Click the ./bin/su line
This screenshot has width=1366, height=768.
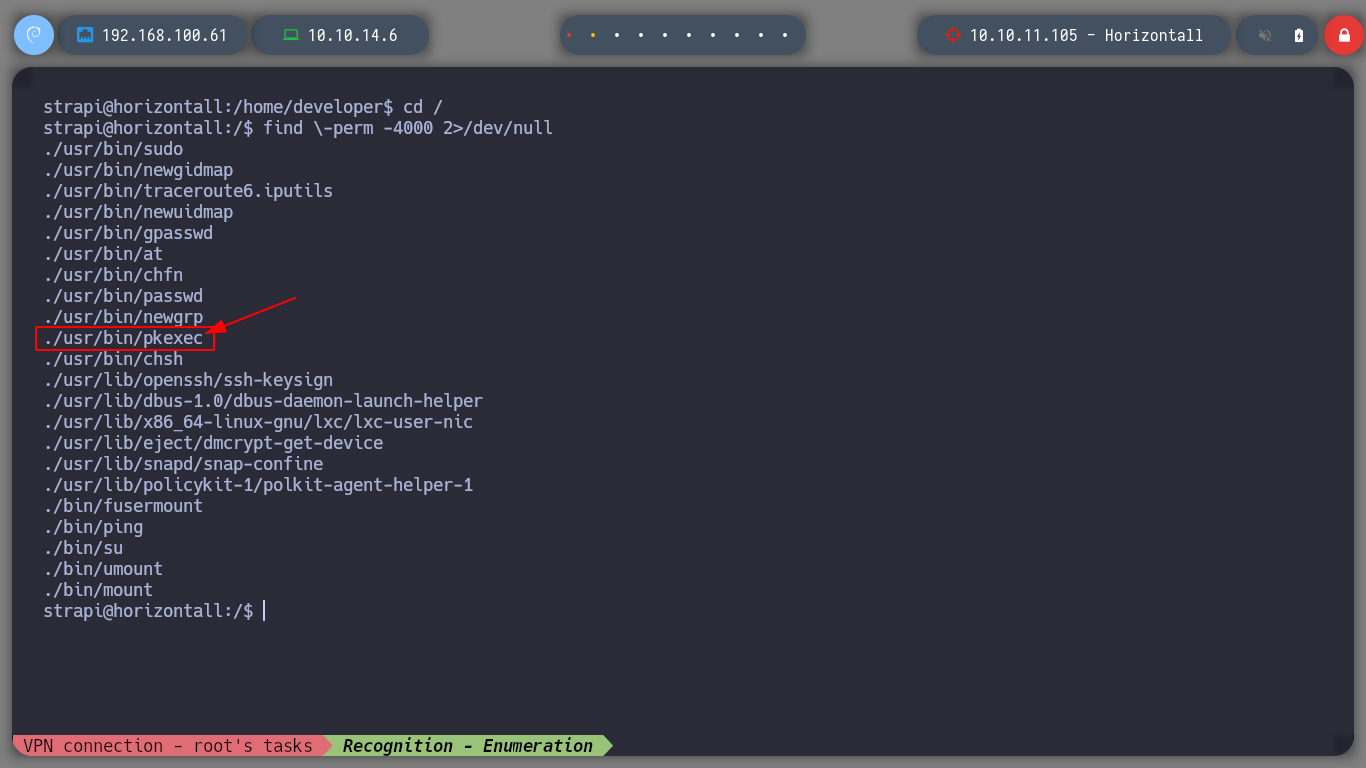coord(83,548)
